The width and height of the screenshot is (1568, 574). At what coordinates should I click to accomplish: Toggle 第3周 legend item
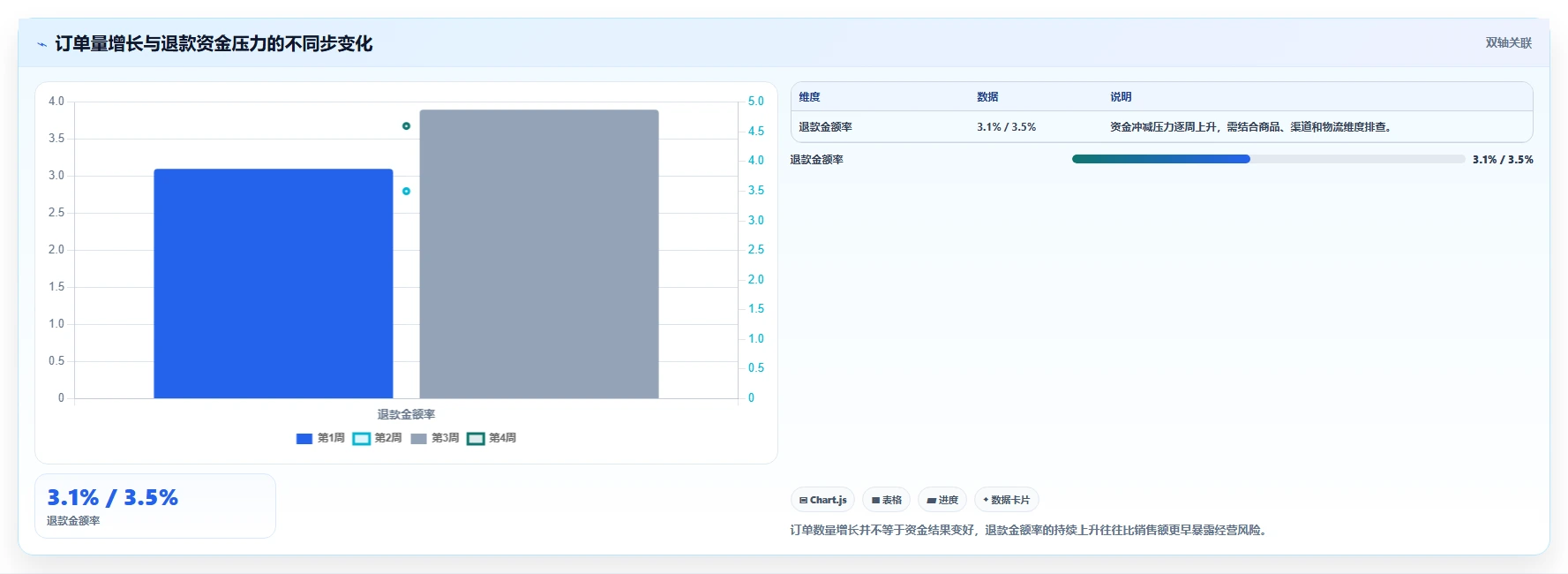434,438
